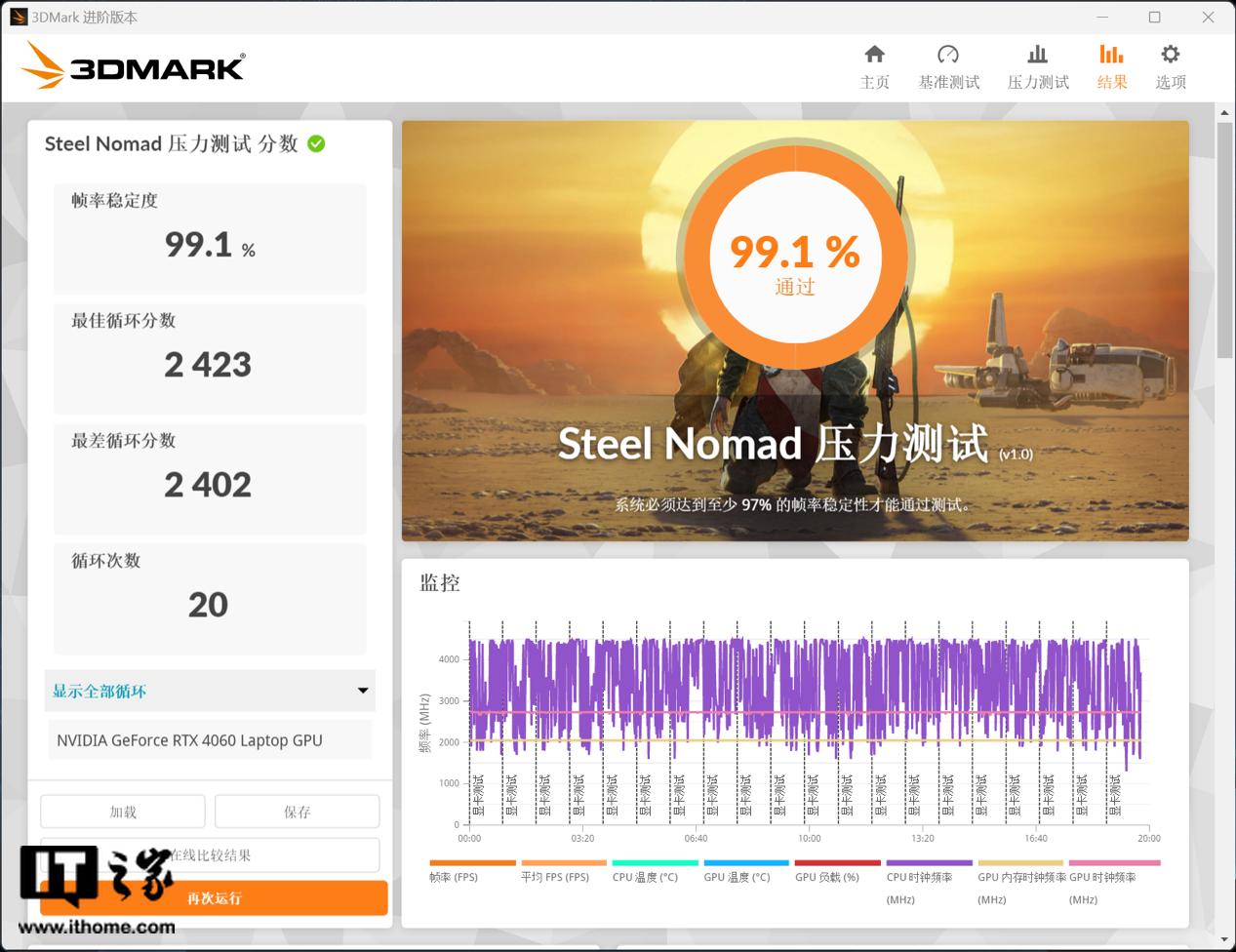Toggle the GPU 温度 legend series
The height and width of the screenshot is (952, 1236).
click(x=746, y=870)
